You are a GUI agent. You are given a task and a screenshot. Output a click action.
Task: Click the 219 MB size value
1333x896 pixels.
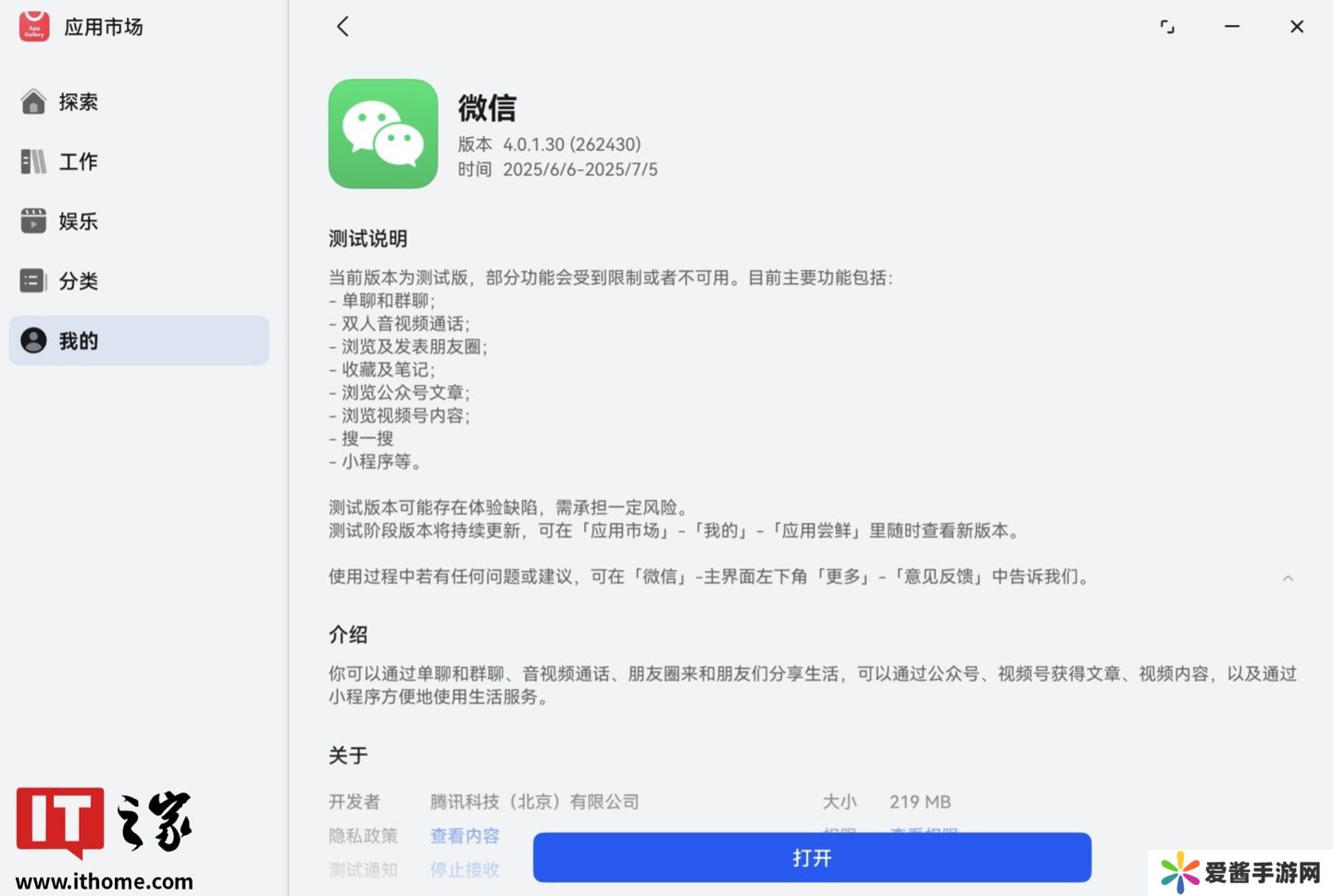pyautogui.click(x=920, y=802)
